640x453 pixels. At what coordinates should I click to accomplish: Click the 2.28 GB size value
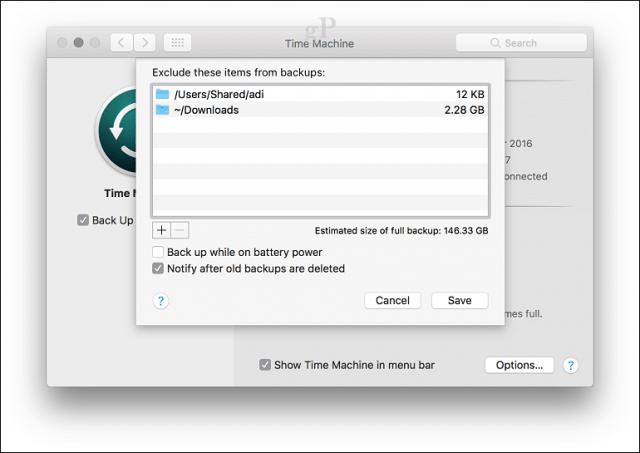(464, 110)
